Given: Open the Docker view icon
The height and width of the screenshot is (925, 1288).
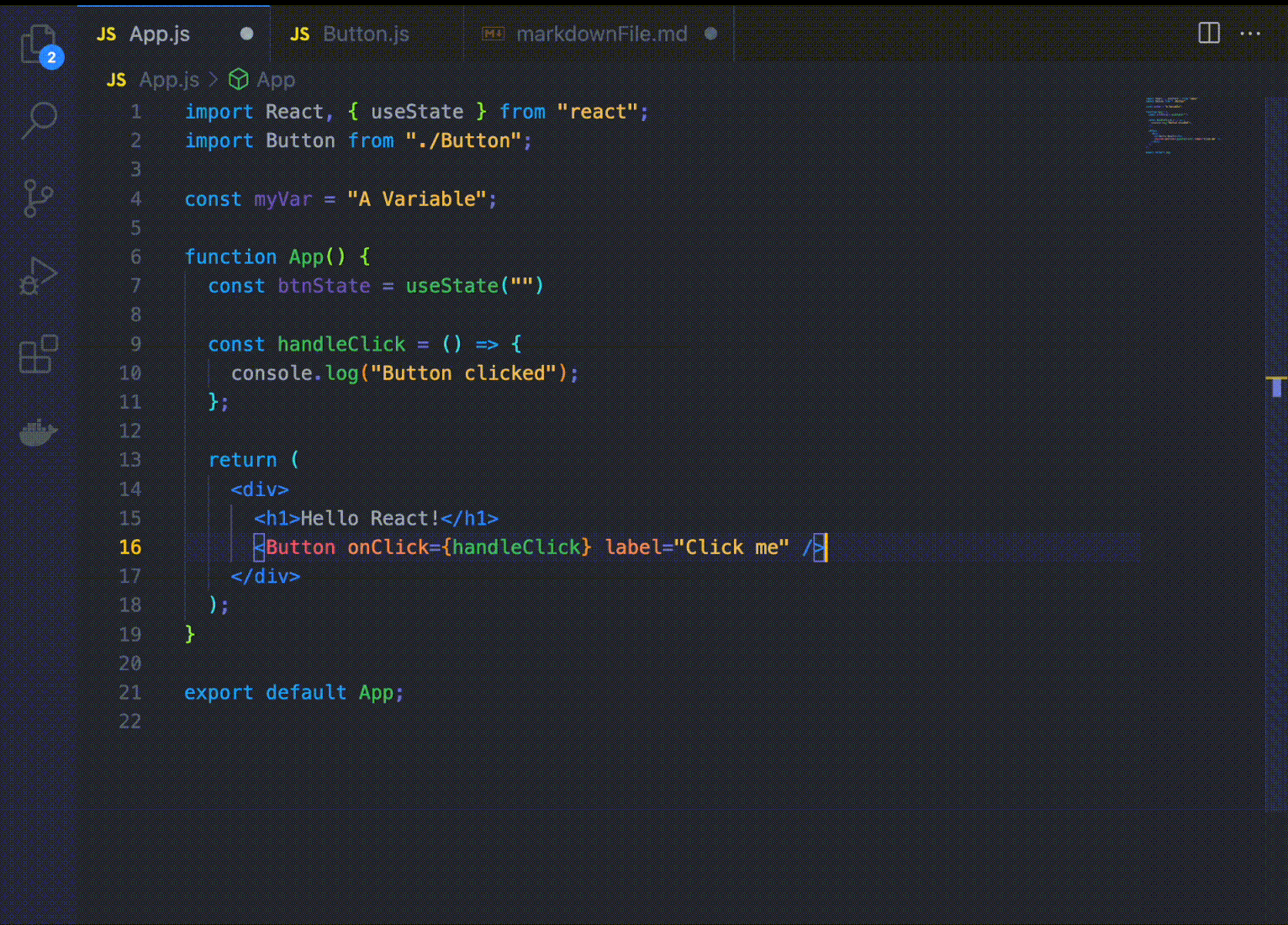Looking at the screenshot, I should [x=39, y=432].
